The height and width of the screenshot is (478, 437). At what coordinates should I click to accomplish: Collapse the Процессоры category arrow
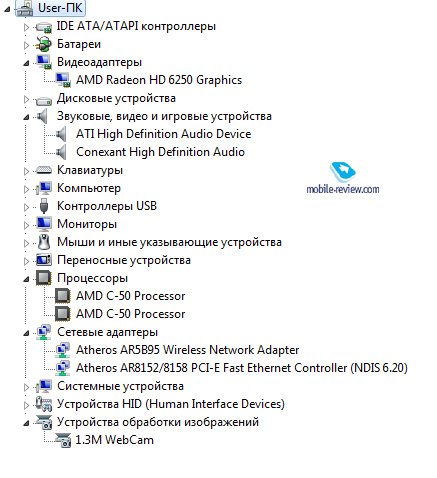pyautogui.click(x=26, y=279)
